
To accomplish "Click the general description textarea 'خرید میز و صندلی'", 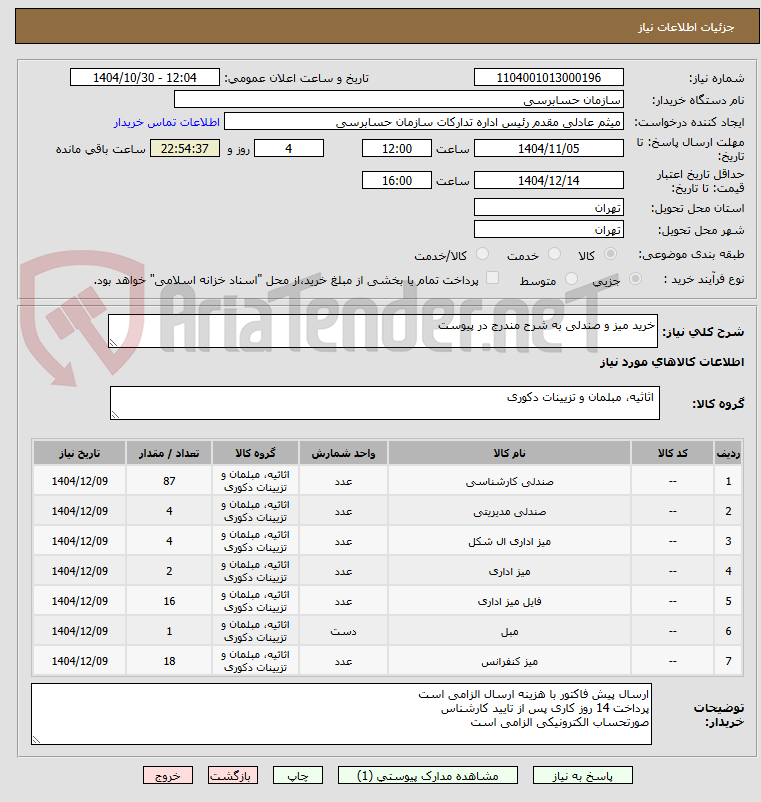I will click(383, 331).
